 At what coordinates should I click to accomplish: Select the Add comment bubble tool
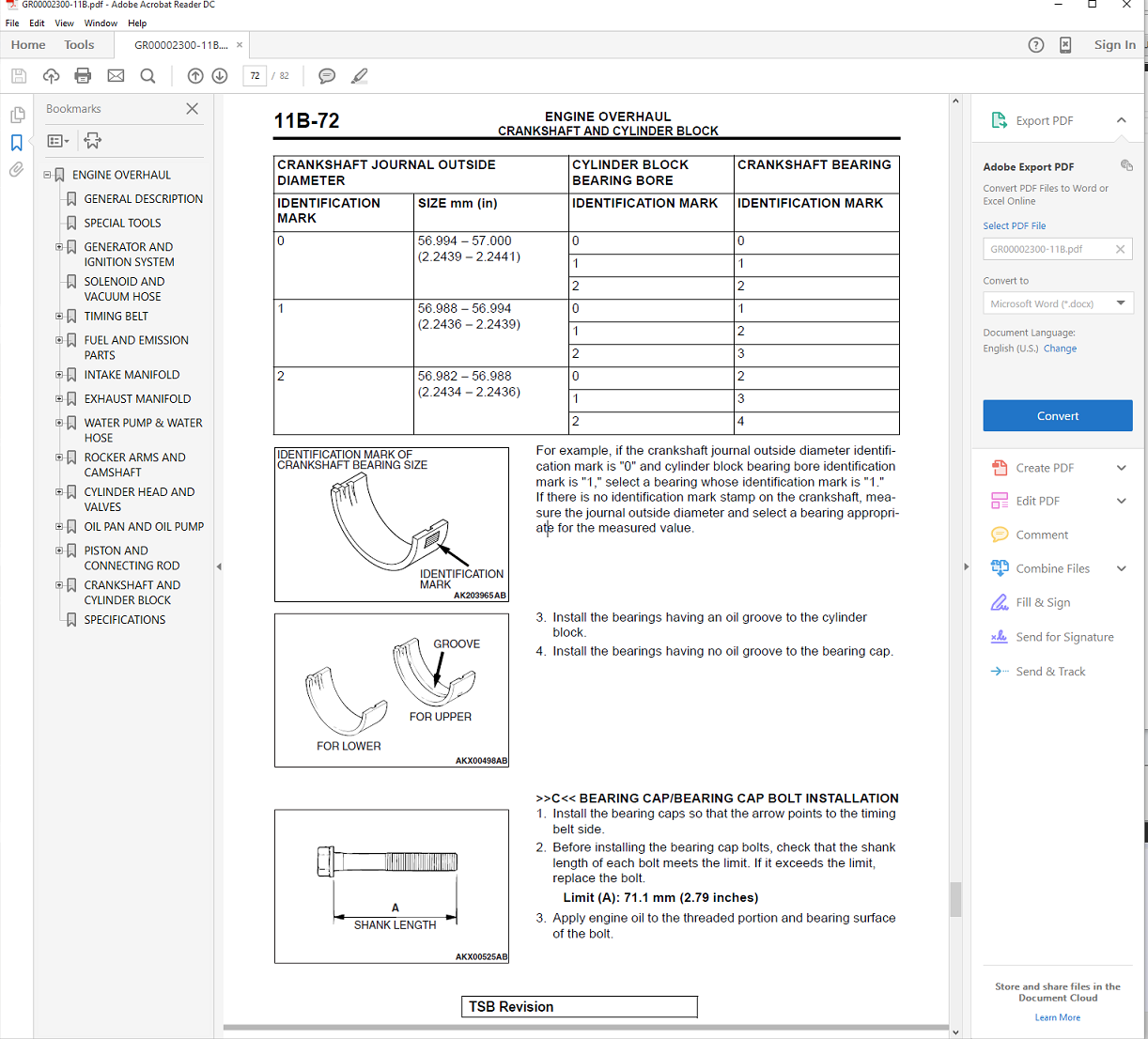pyautogui.click(x=327, y=76)
